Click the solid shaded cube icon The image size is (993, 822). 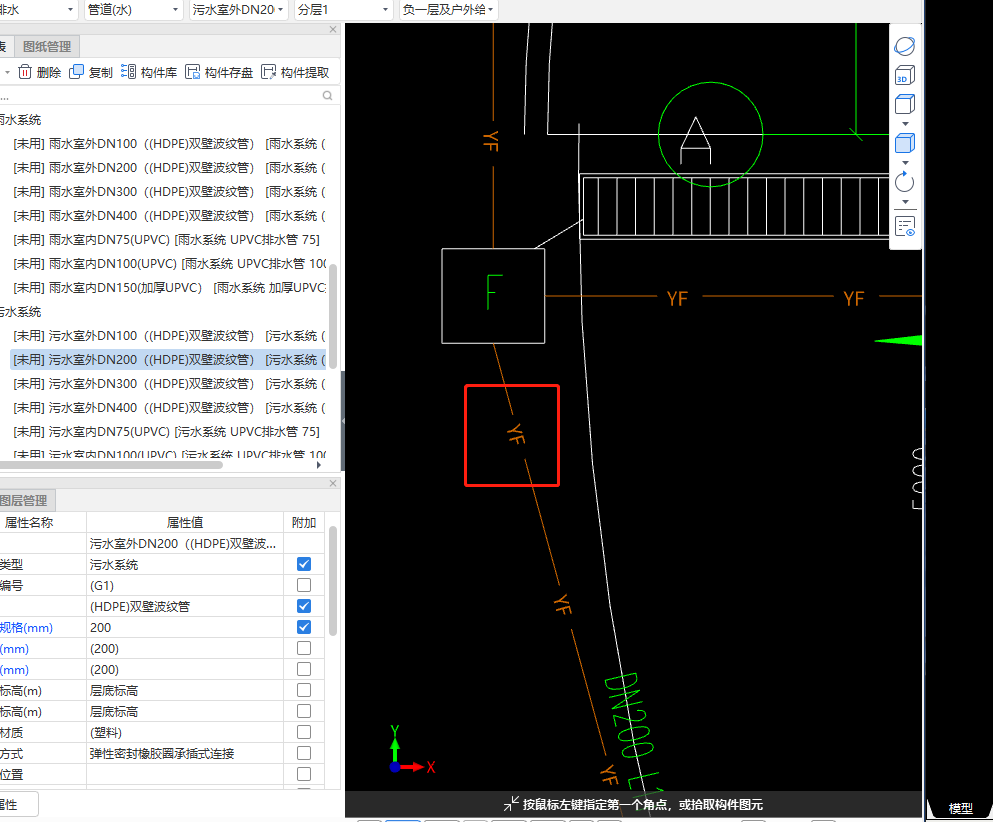coord(904,143)
